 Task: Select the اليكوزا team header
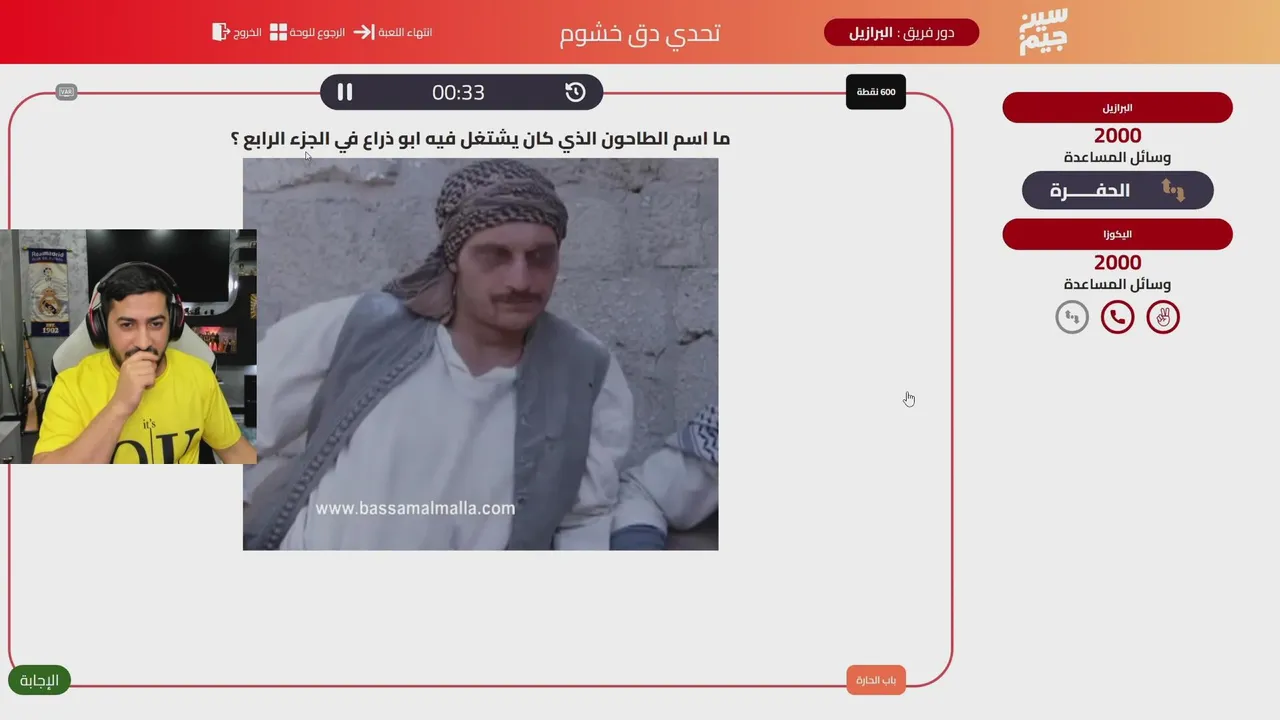[x=1117, y=234]
